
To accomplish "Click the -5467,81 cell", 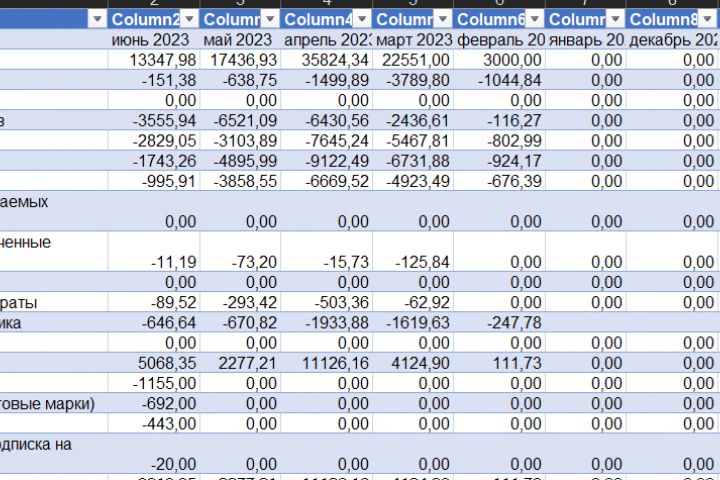I will (x=413, y=141).
